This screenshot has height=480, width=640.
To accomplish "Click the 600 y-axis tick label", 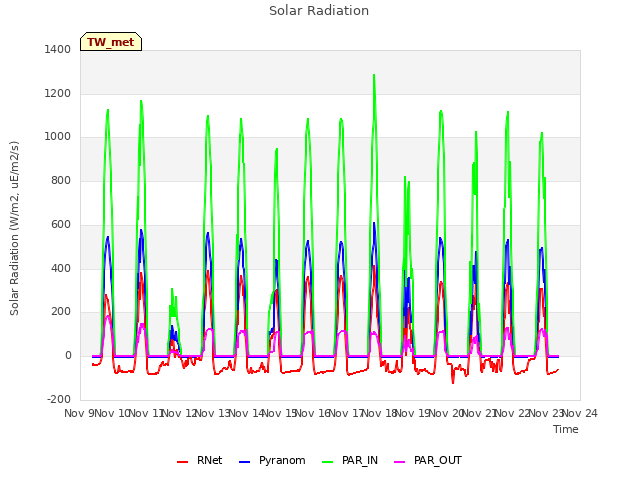I will pyautogui.click(x=61, y=224).
